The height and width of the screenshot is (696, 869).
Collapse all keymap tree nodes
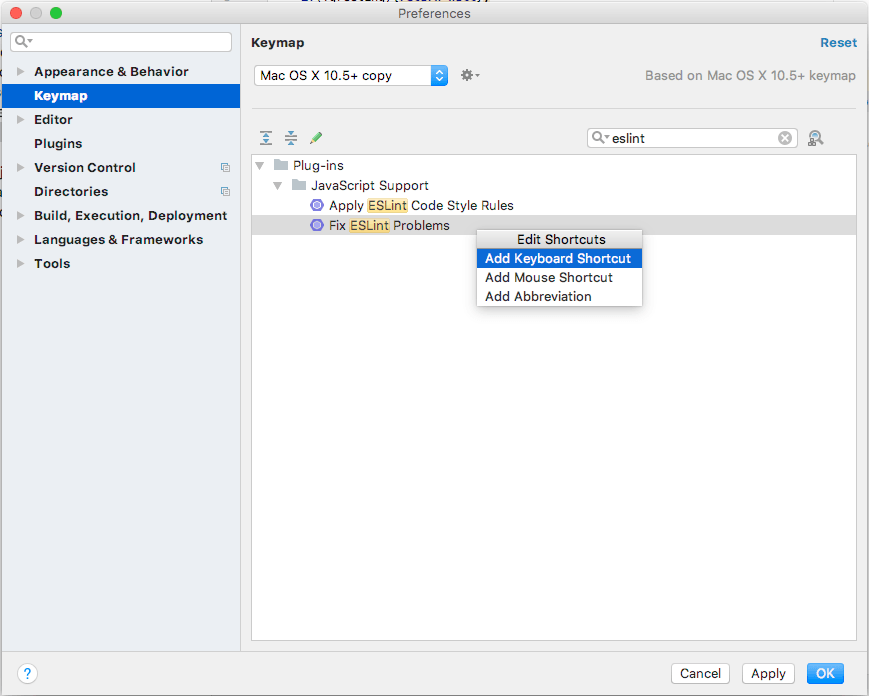coord(290,137)
